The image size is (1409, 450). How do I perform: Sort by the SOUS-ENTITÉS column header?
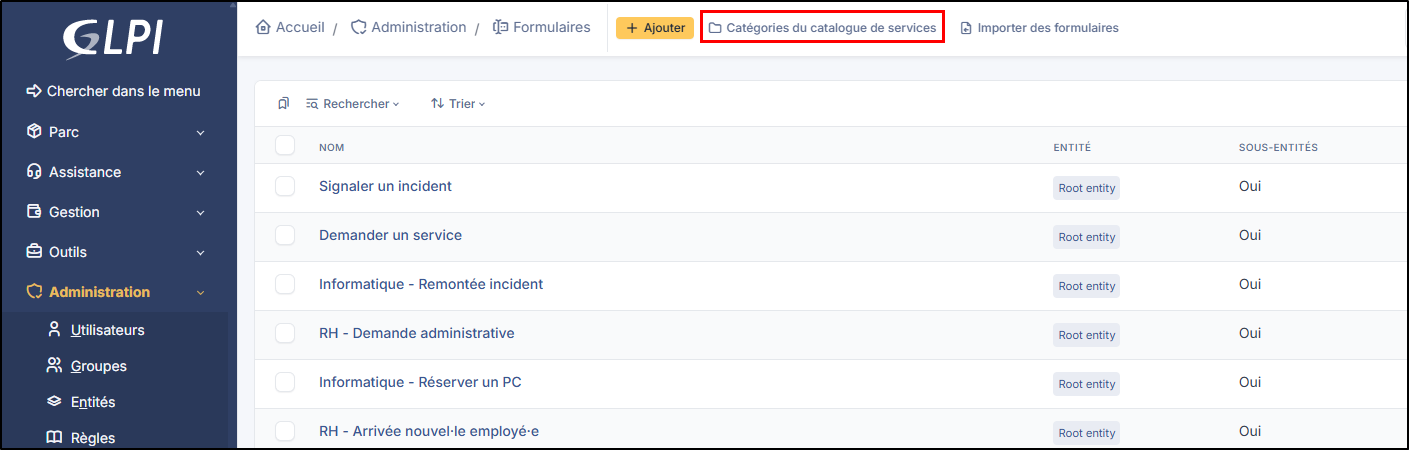click(x=1278, y=147)
